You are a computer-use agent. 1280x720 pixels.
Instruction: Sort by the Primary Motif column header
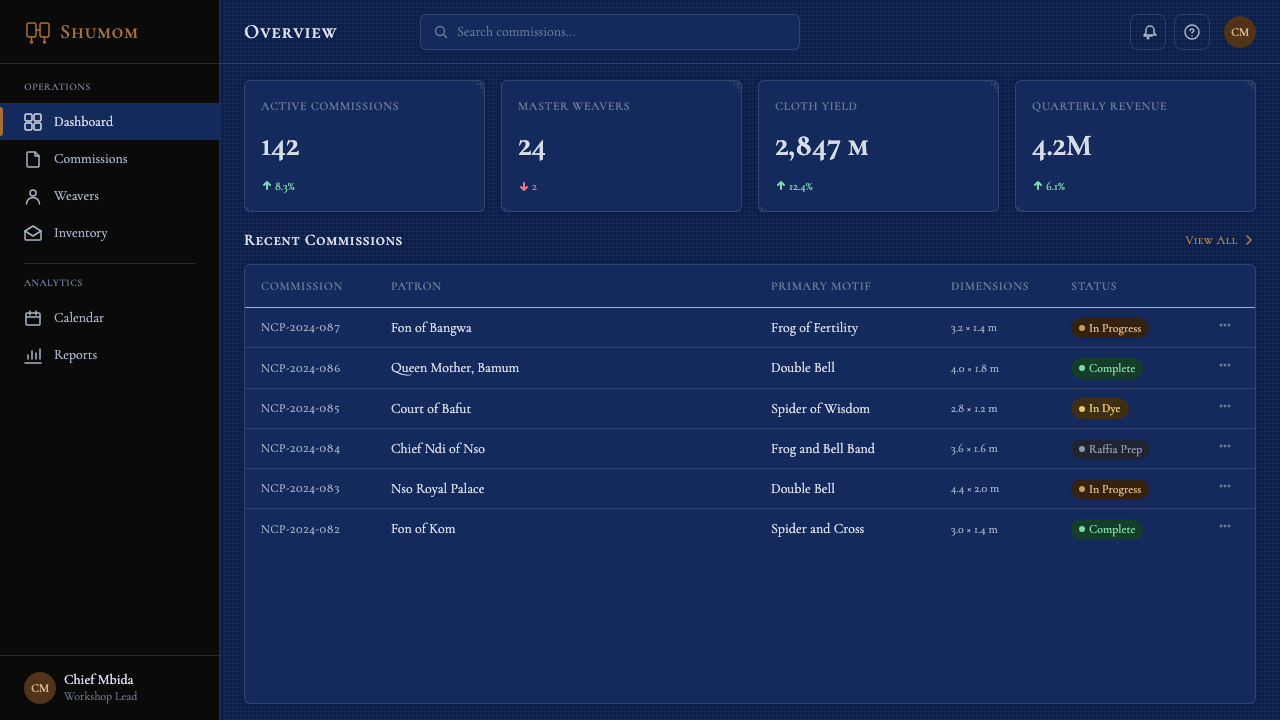pyautogui.click(x=821, y=286)
